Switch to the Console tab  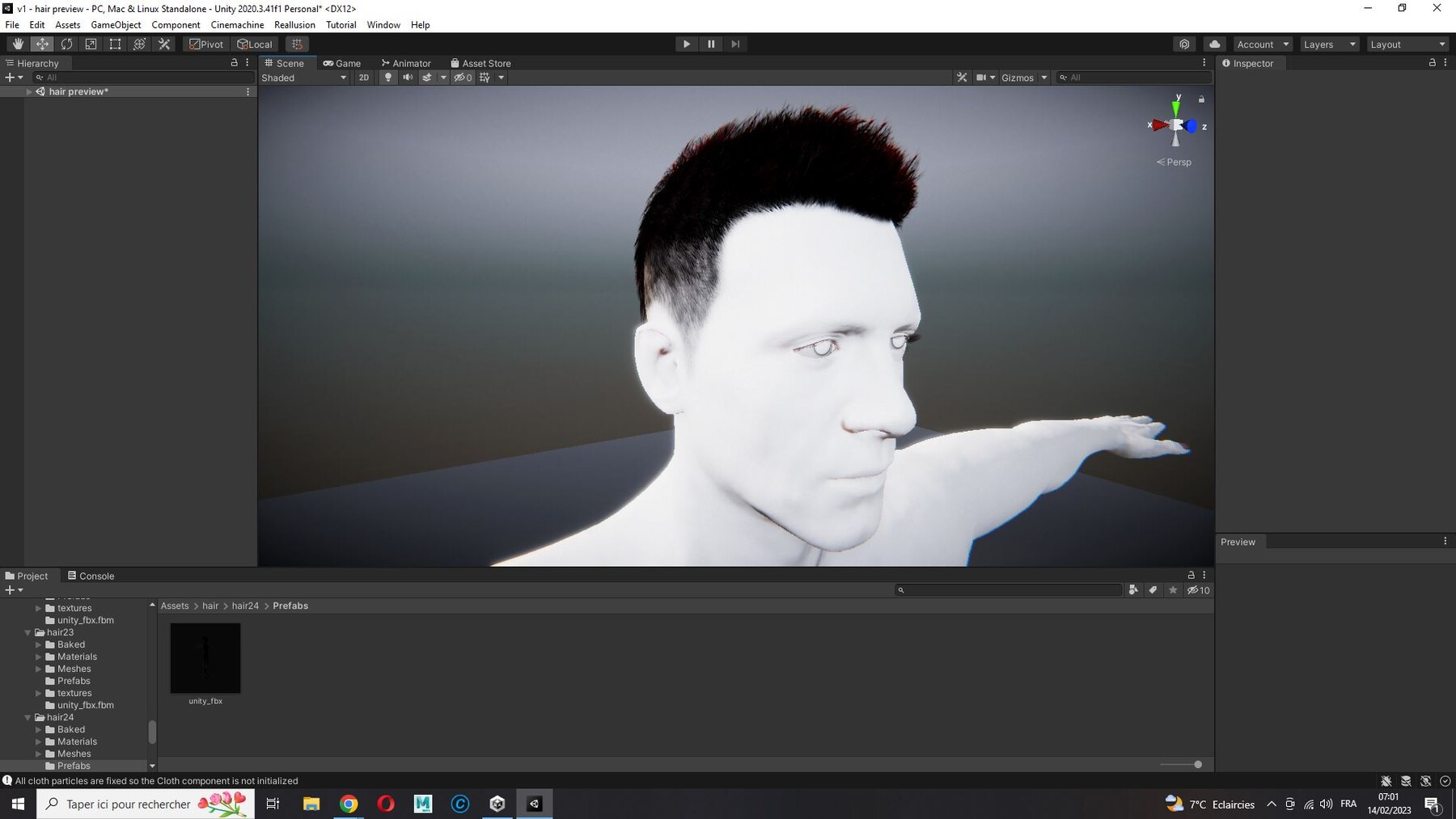pos(91,576)
